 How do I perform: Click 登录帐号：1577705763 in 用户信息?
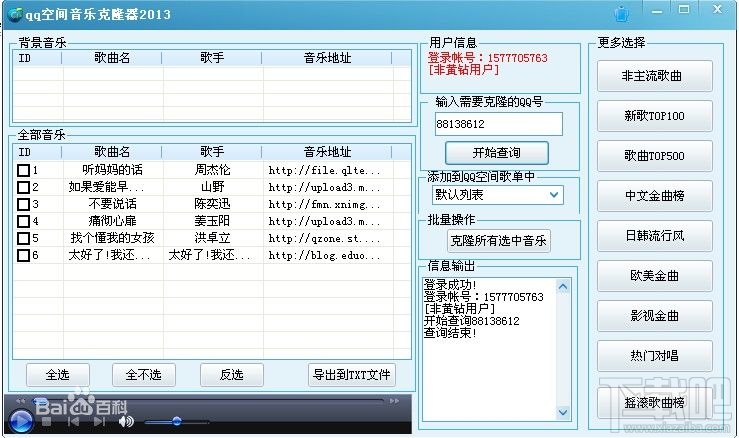pos(487,58)
